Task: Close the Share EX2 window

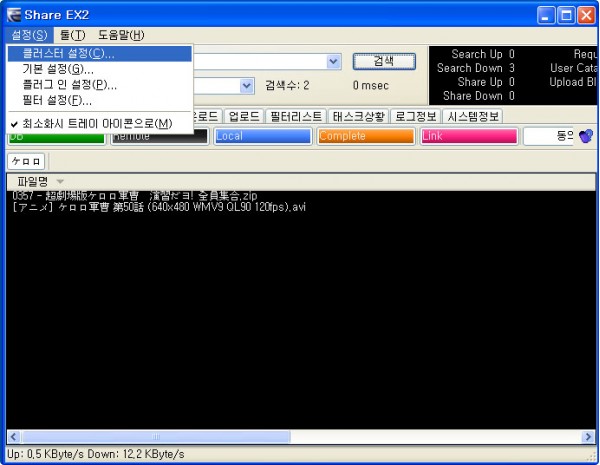Action: coord(586,16)
